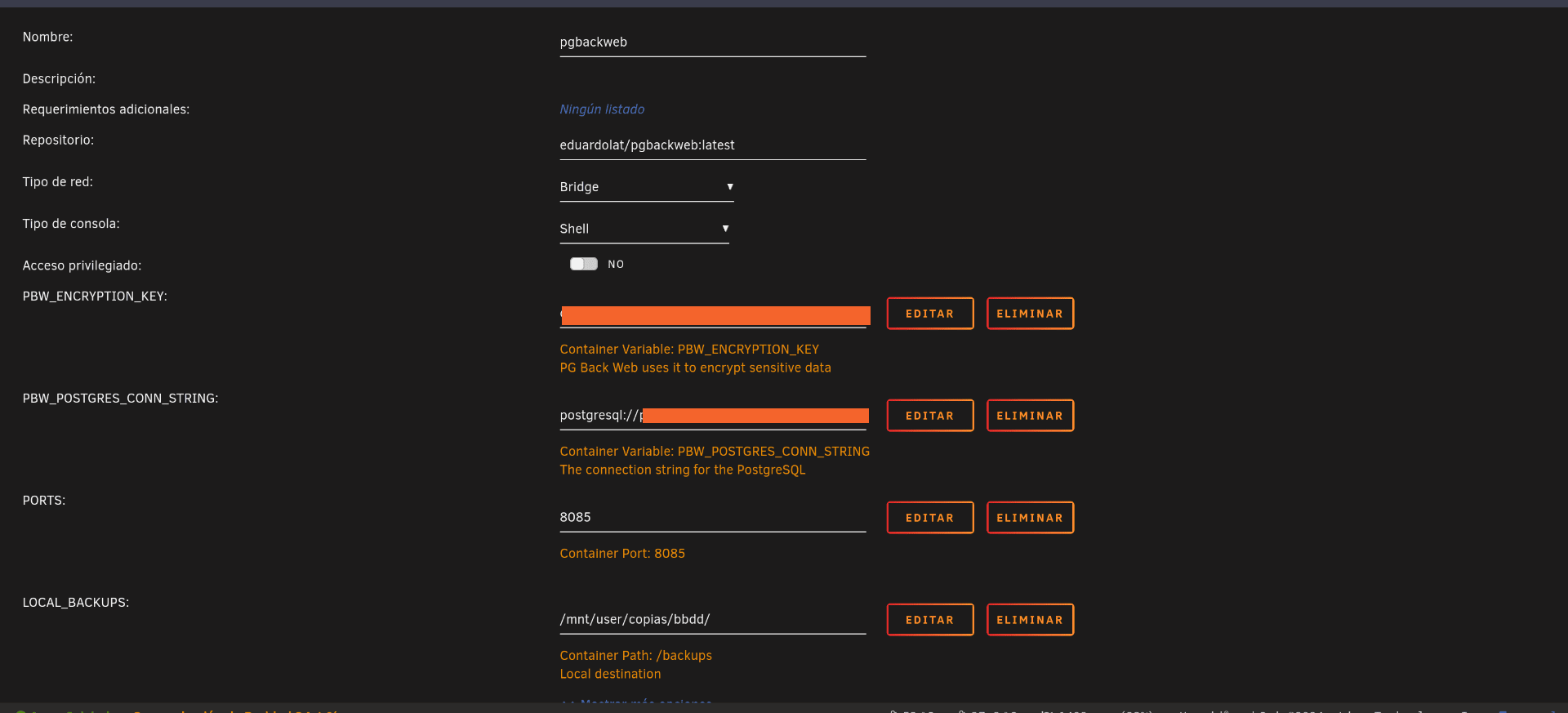Click the 'Requerimientos adicionales:' label

106,109
